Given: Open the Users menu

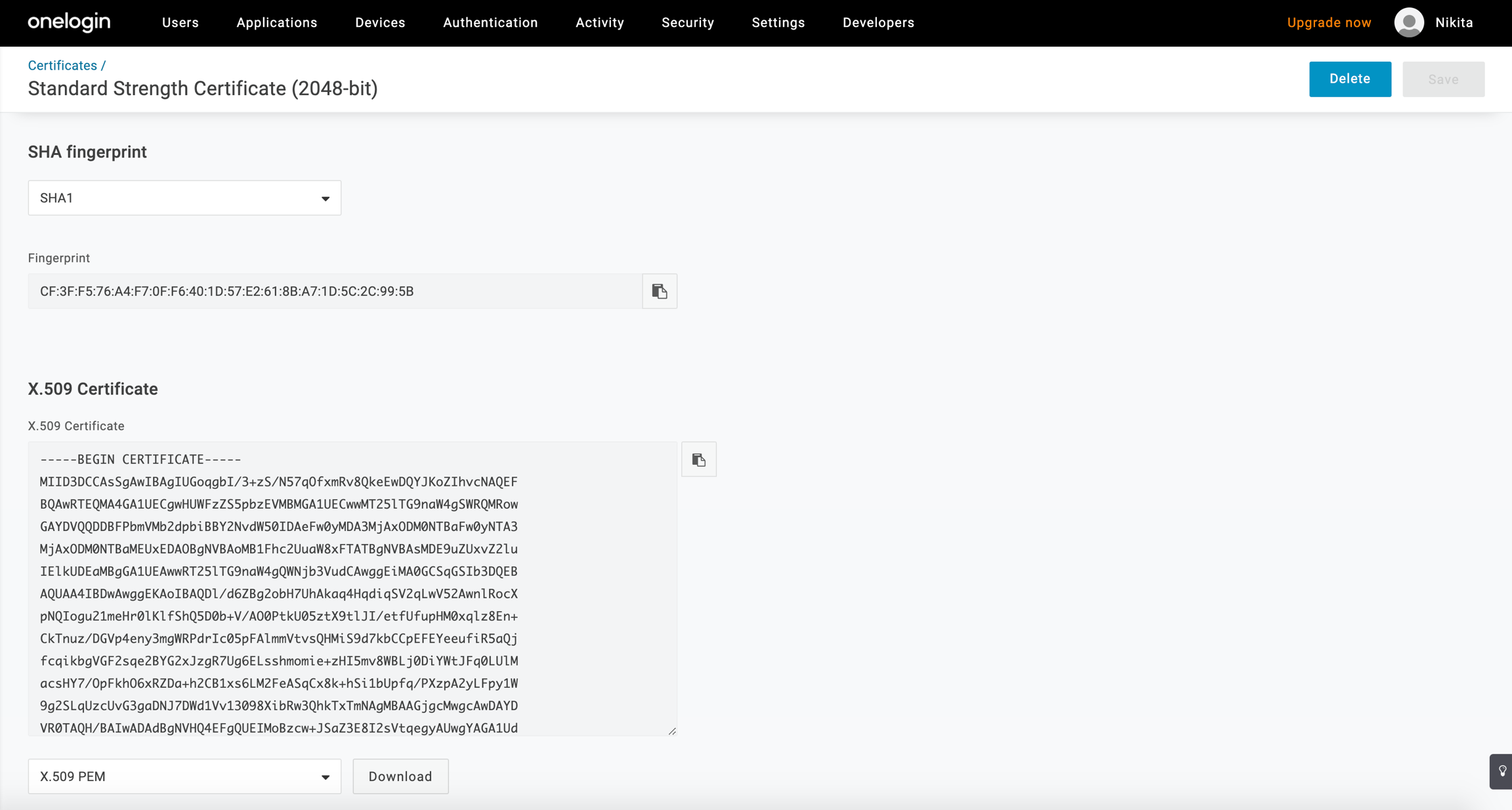Looking at the screenshot, I should (180, 23).
